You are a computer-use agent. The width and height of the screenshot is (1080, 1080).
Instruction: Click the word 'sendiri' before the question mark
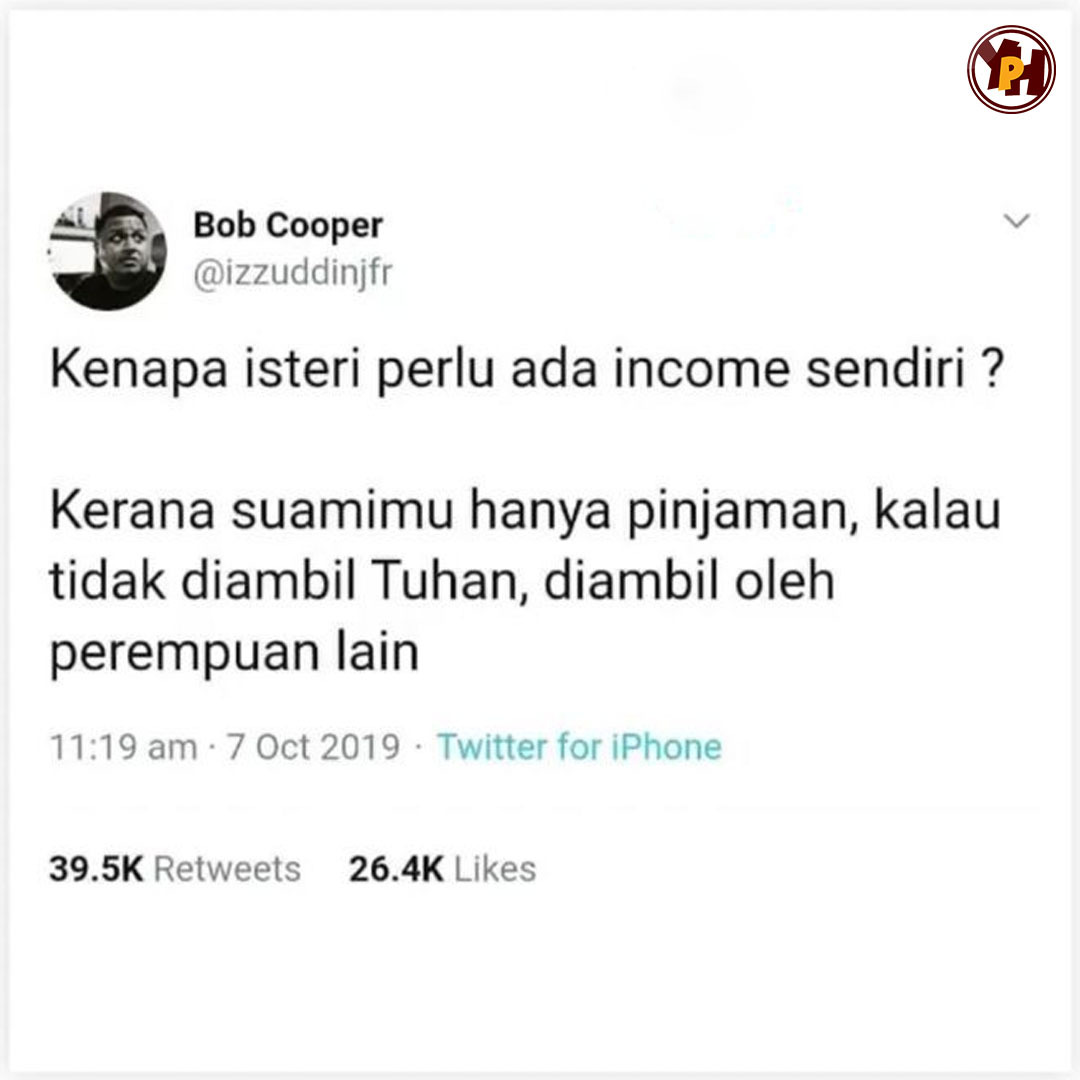point(885,370)
